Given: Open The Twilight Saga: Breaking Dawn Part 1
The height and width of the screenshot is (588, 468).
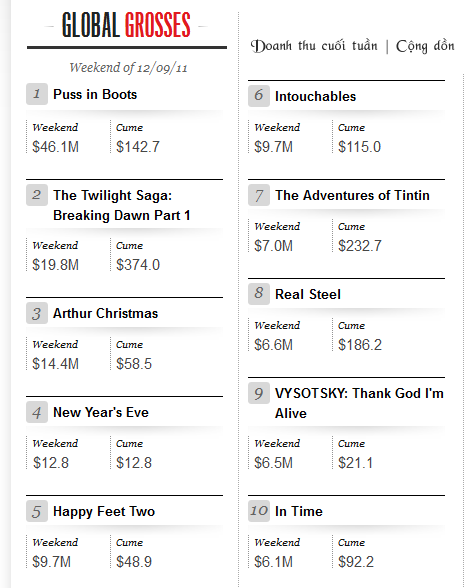Looking at the screenshot, I should pyautogui.click(x=122, y=205).
